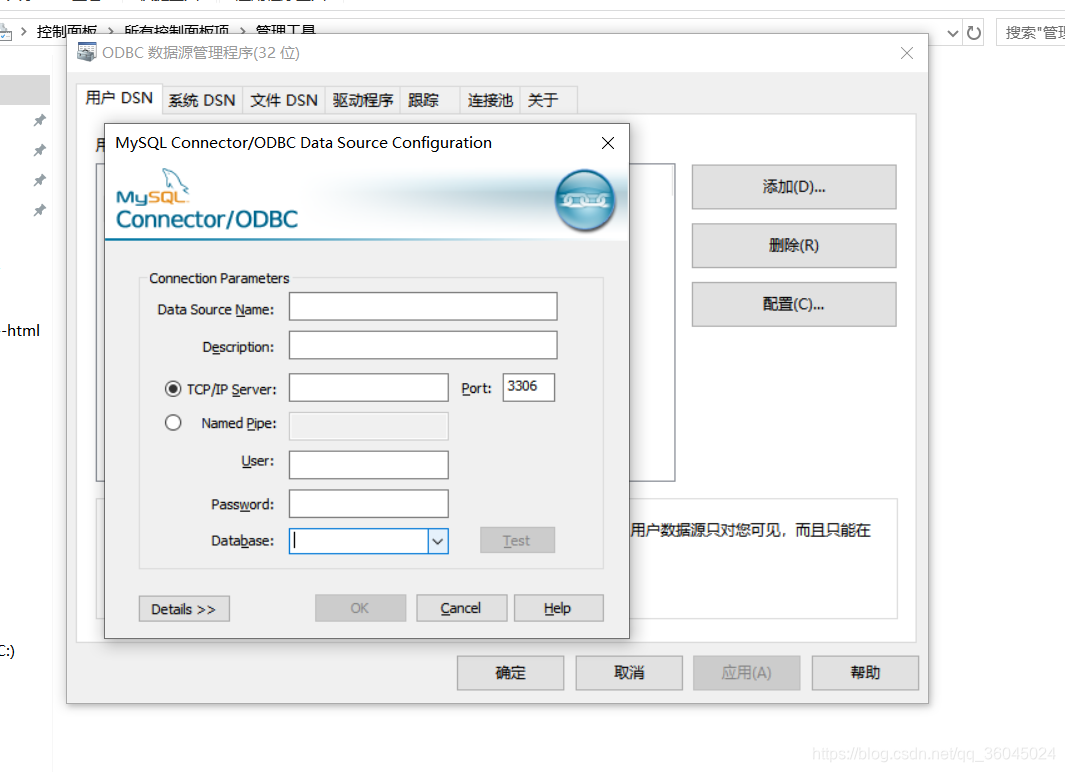Click the Test connection button
This screenshot has width=1065, height=772.
518,540
